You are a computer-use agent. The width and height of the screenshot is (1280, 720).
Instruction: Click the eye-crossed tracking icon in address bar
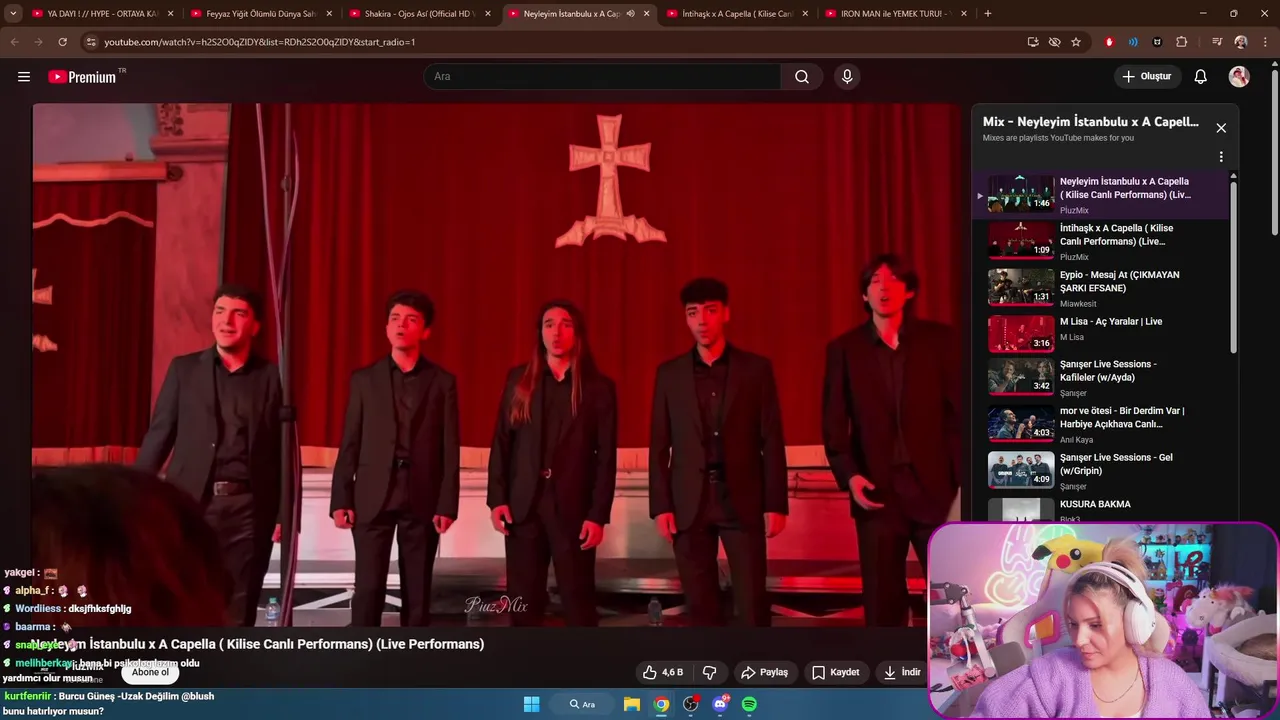1054,42
